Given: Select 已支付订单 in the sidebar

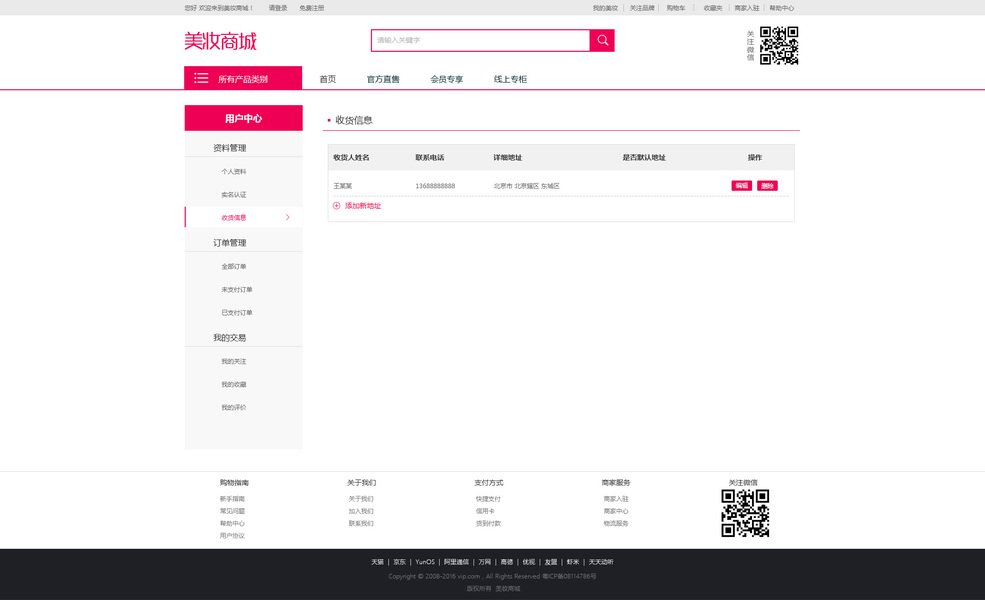Looking at the screenshot, I should point(237,312).
